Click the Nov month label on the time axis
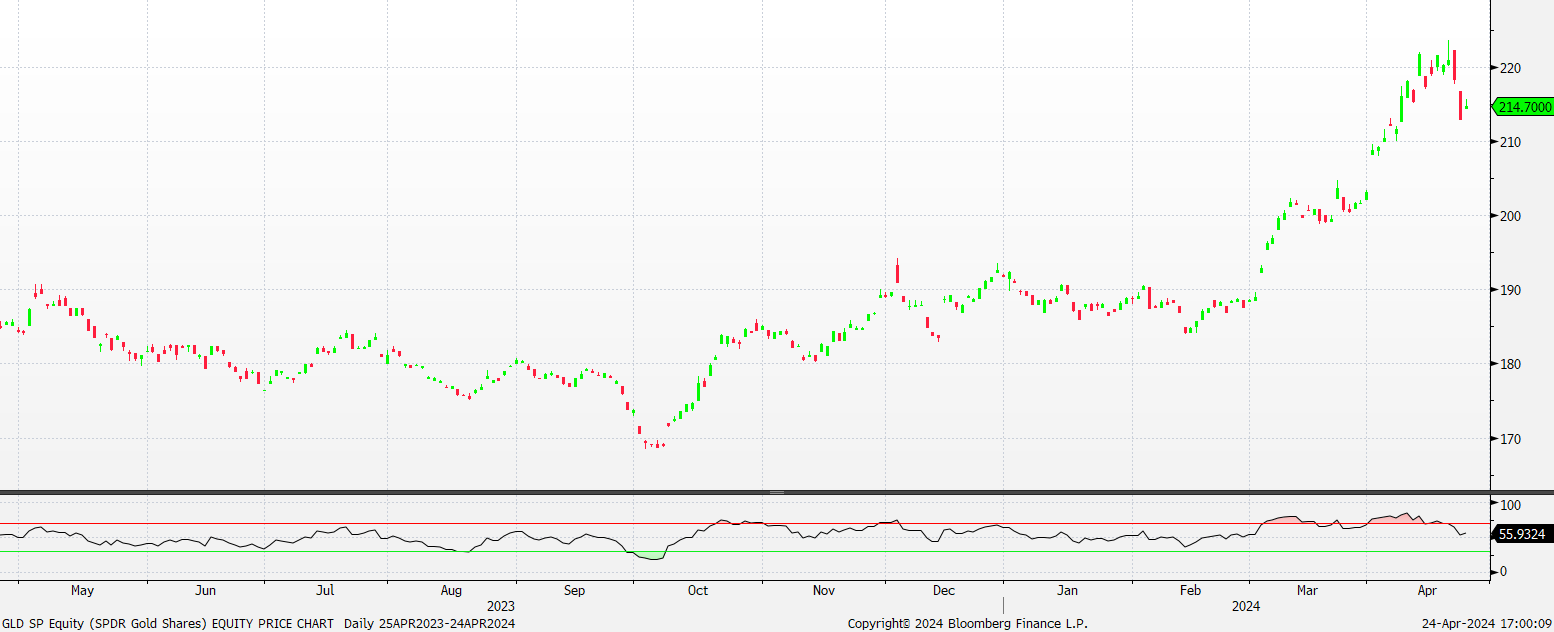 824,590
